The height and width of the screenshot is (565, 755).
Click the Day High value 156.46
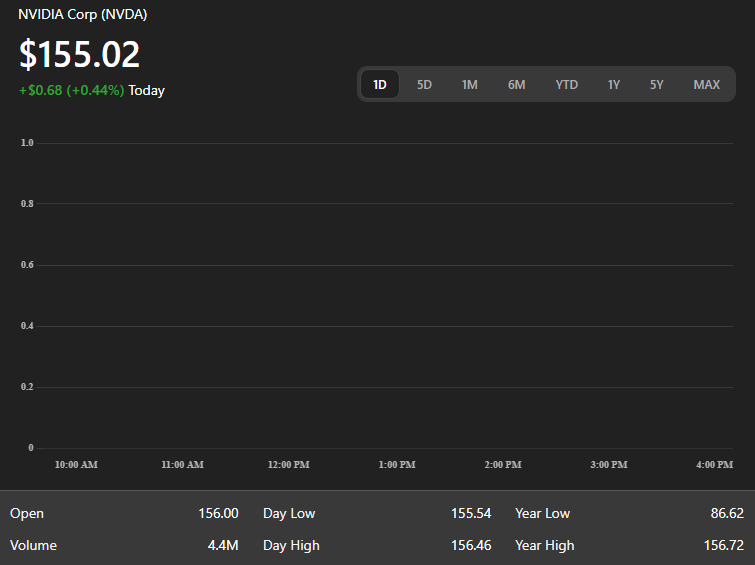(x=471, y=545)
